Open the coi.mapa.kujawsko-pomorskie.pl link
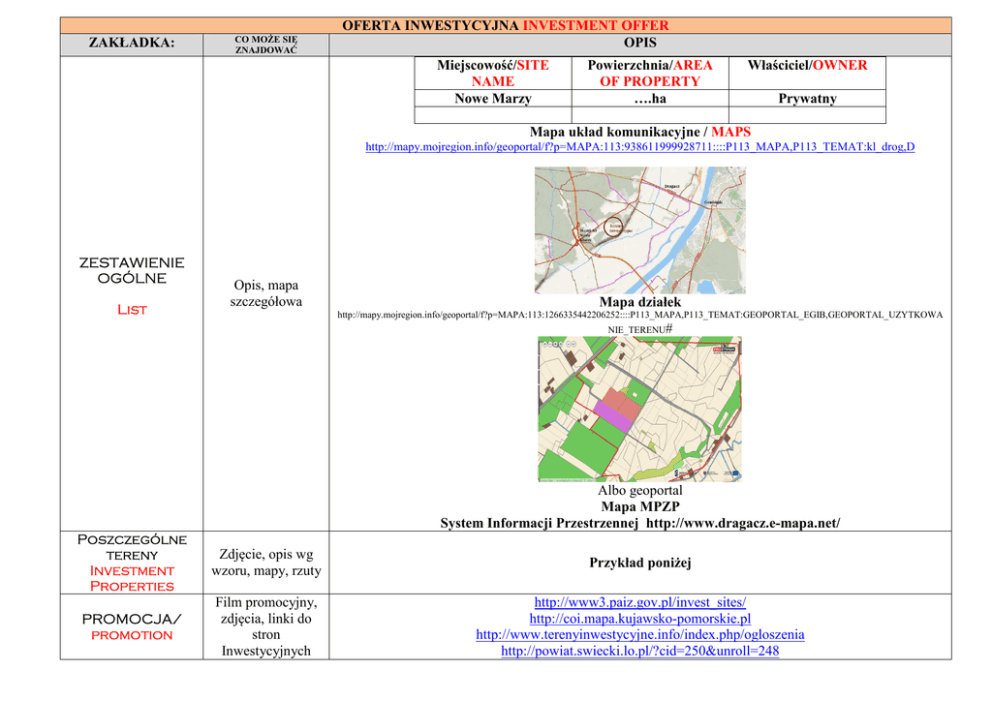The image size is (992, 701). (x=640, y=619)
